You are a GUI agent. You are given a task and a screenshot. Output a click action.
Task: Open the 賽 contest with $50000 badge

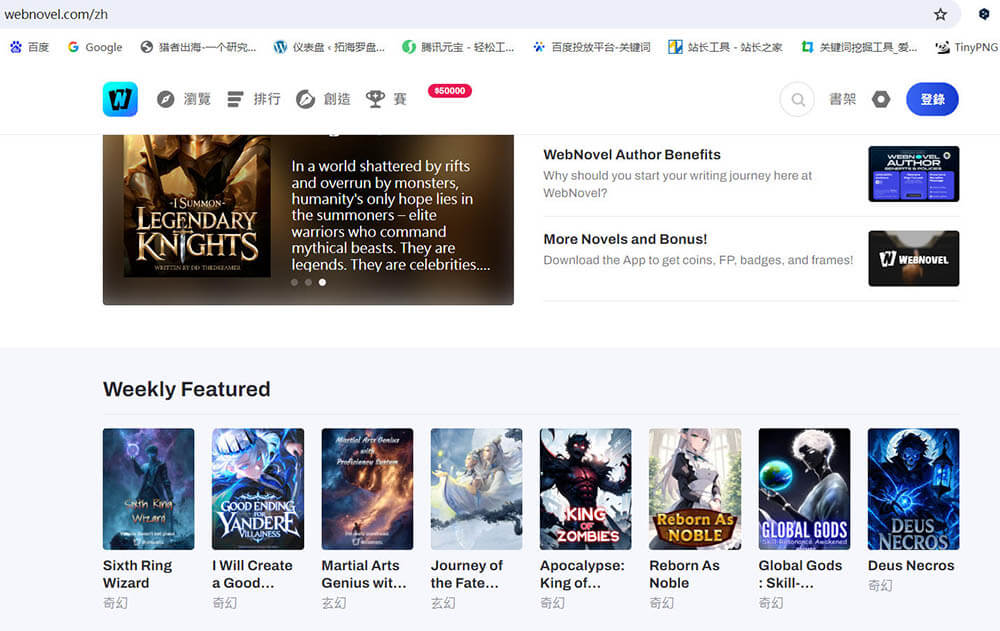[x=388, y=99]
